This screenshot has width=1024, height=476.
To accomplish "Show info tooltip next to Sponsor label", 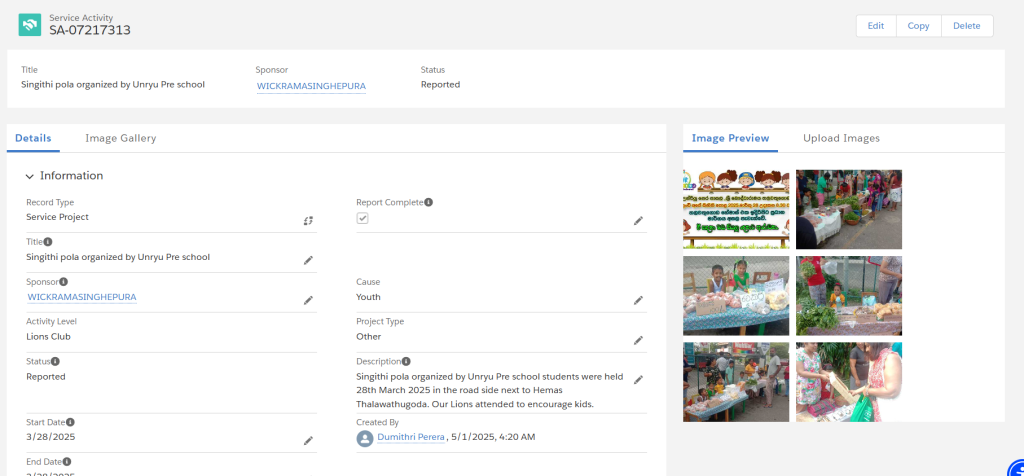I will (x=63, y=282).
